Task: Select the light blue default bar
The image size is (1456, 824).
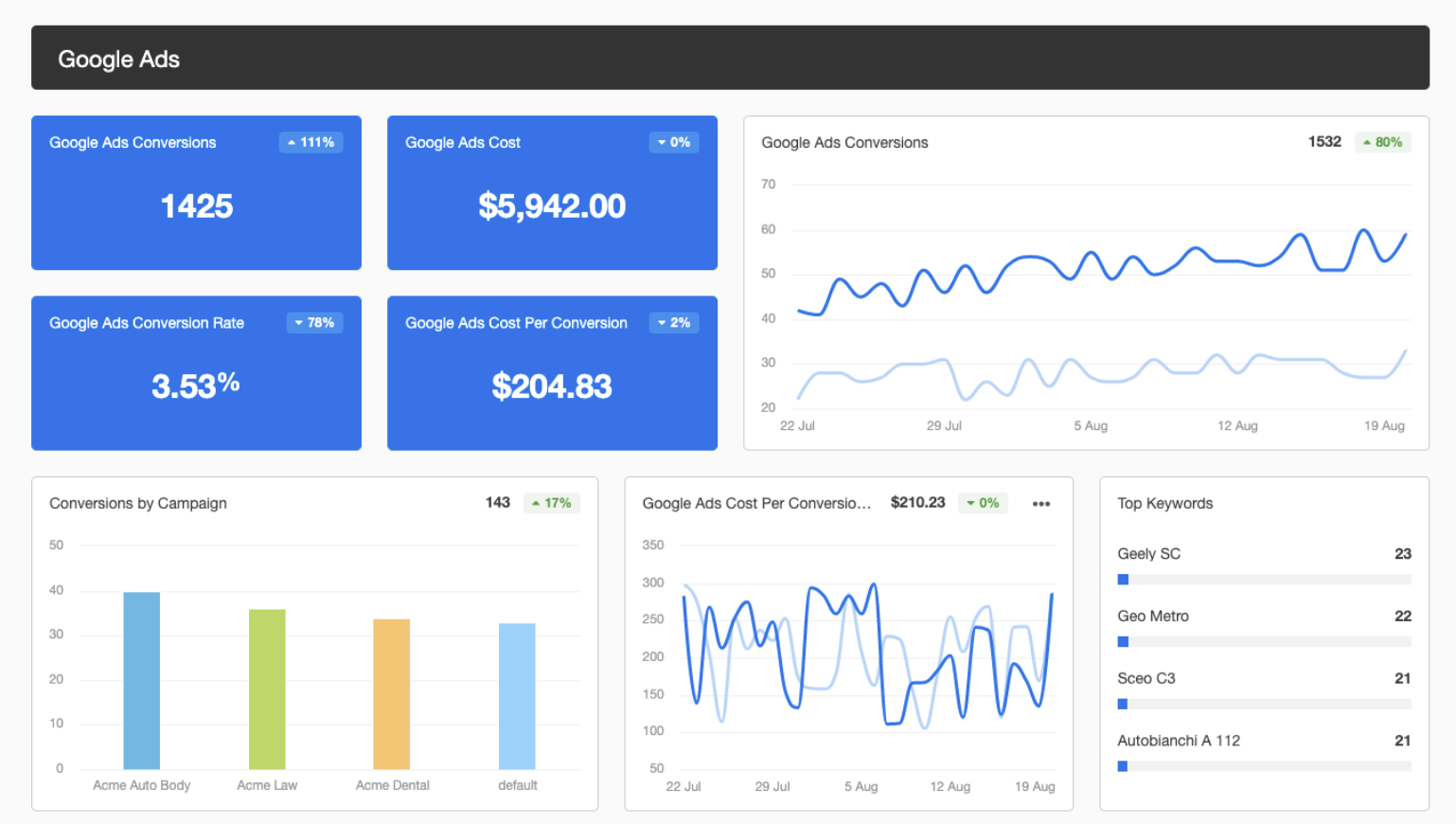Action: click(x=517, y=696)
